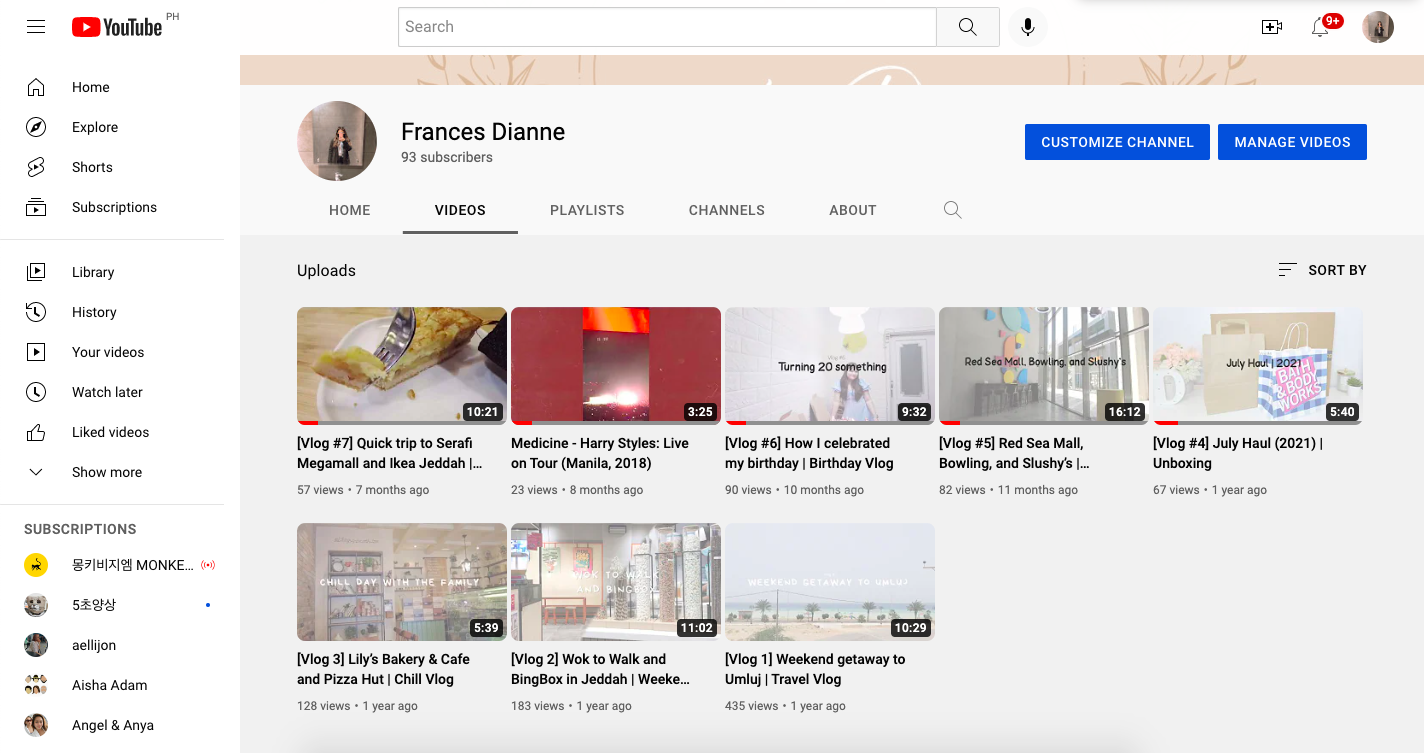Open the hamburger guide menu

(x=36, y=27)
